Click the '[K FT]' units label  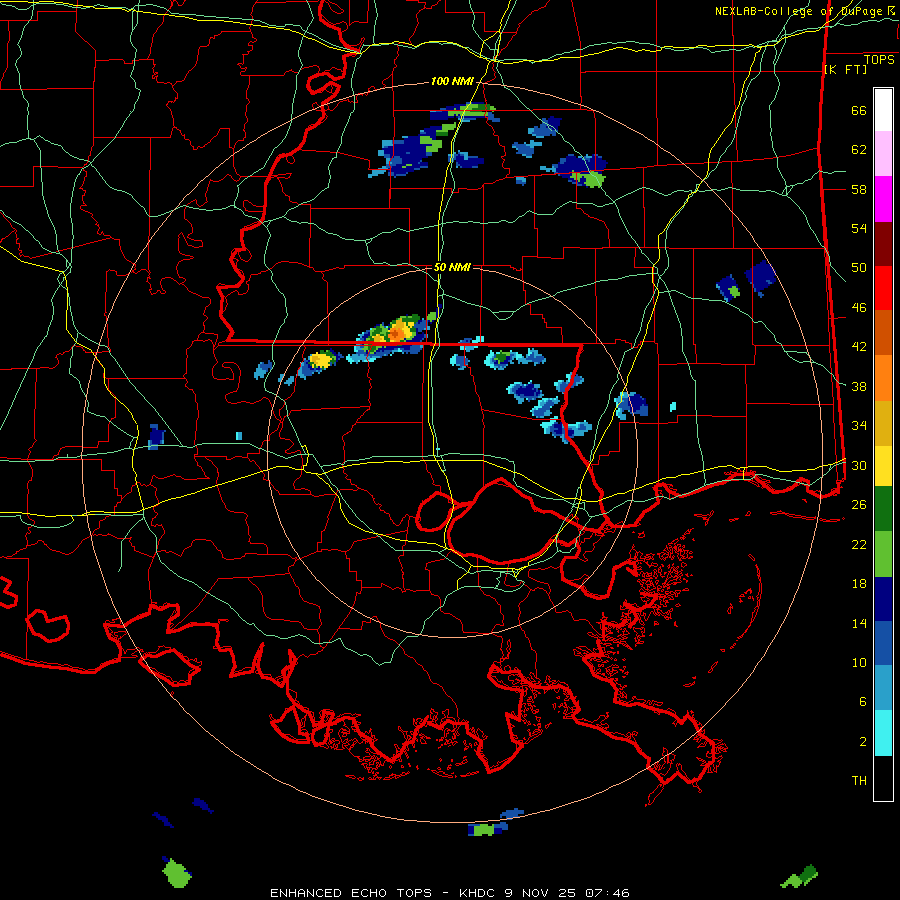click(x=845, y=69)
